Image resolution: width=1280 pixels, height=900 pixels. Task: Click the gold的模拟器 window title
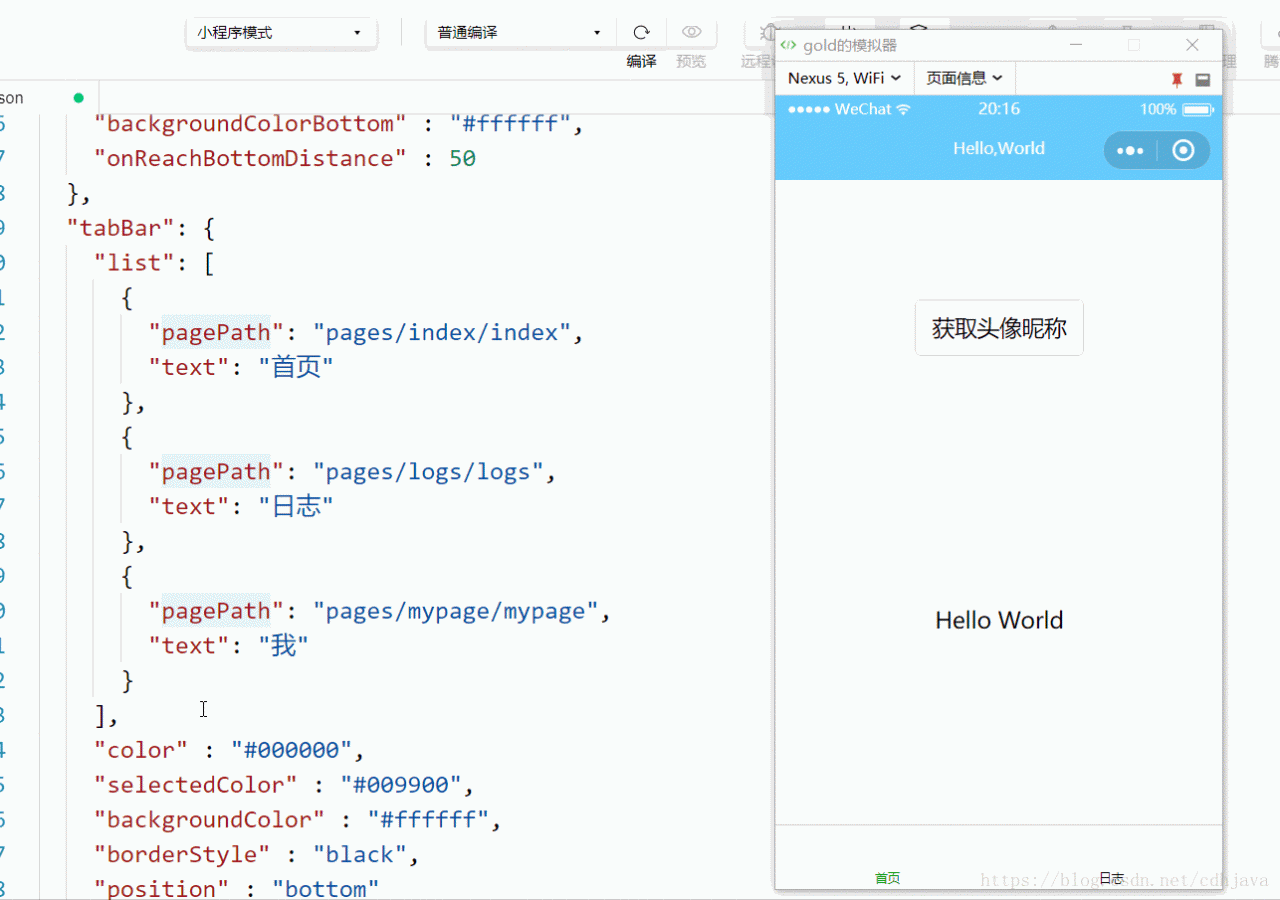pos(850,45)
